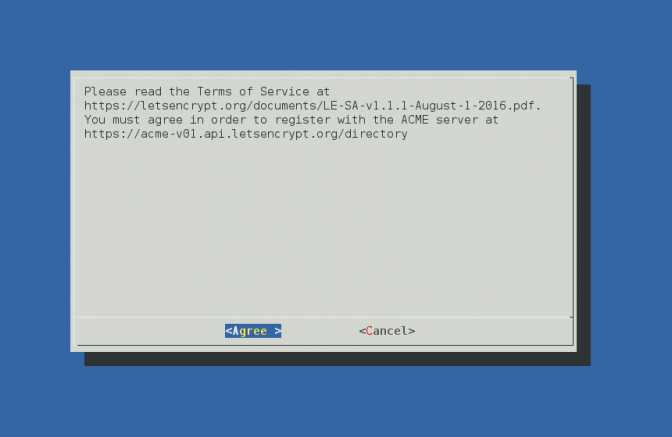Click the blue background above the dialog

pyautogui.click(x=336, y=34)
